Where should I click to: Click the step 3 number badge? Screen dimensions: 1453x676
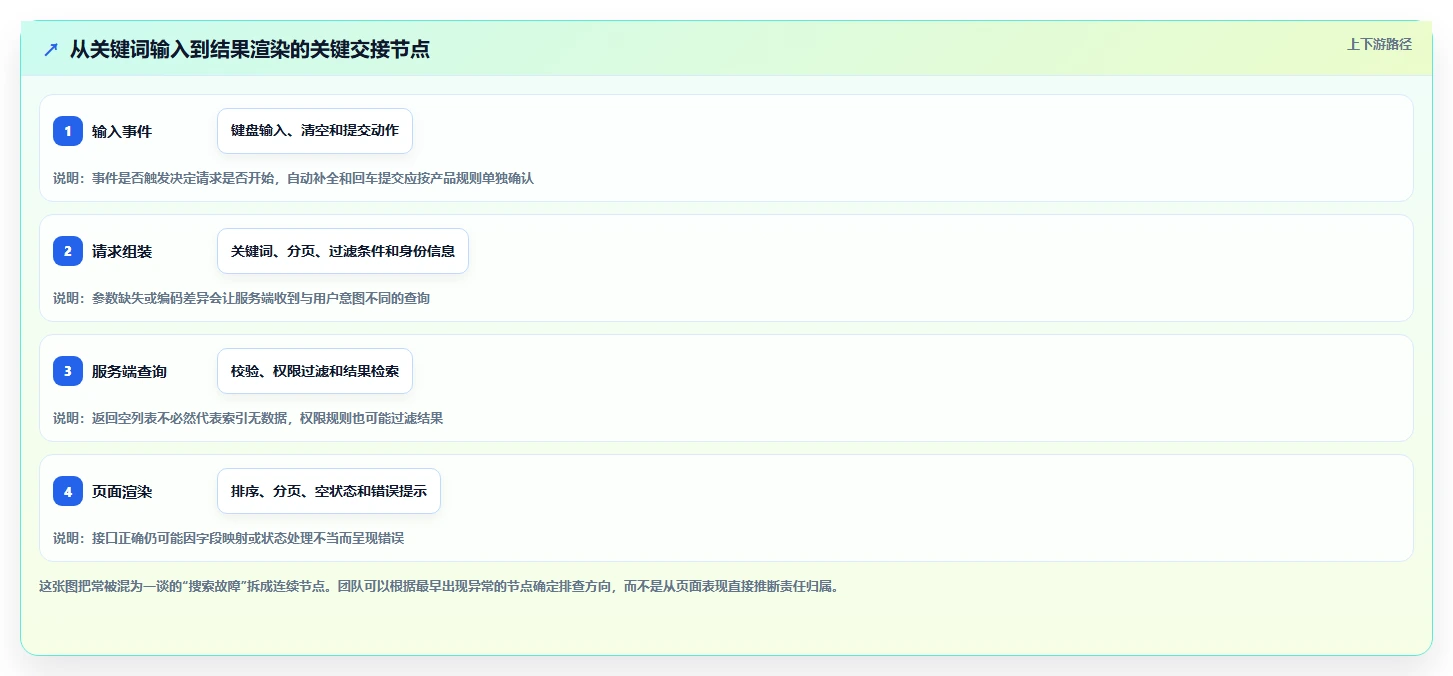(x=68, y=371)
